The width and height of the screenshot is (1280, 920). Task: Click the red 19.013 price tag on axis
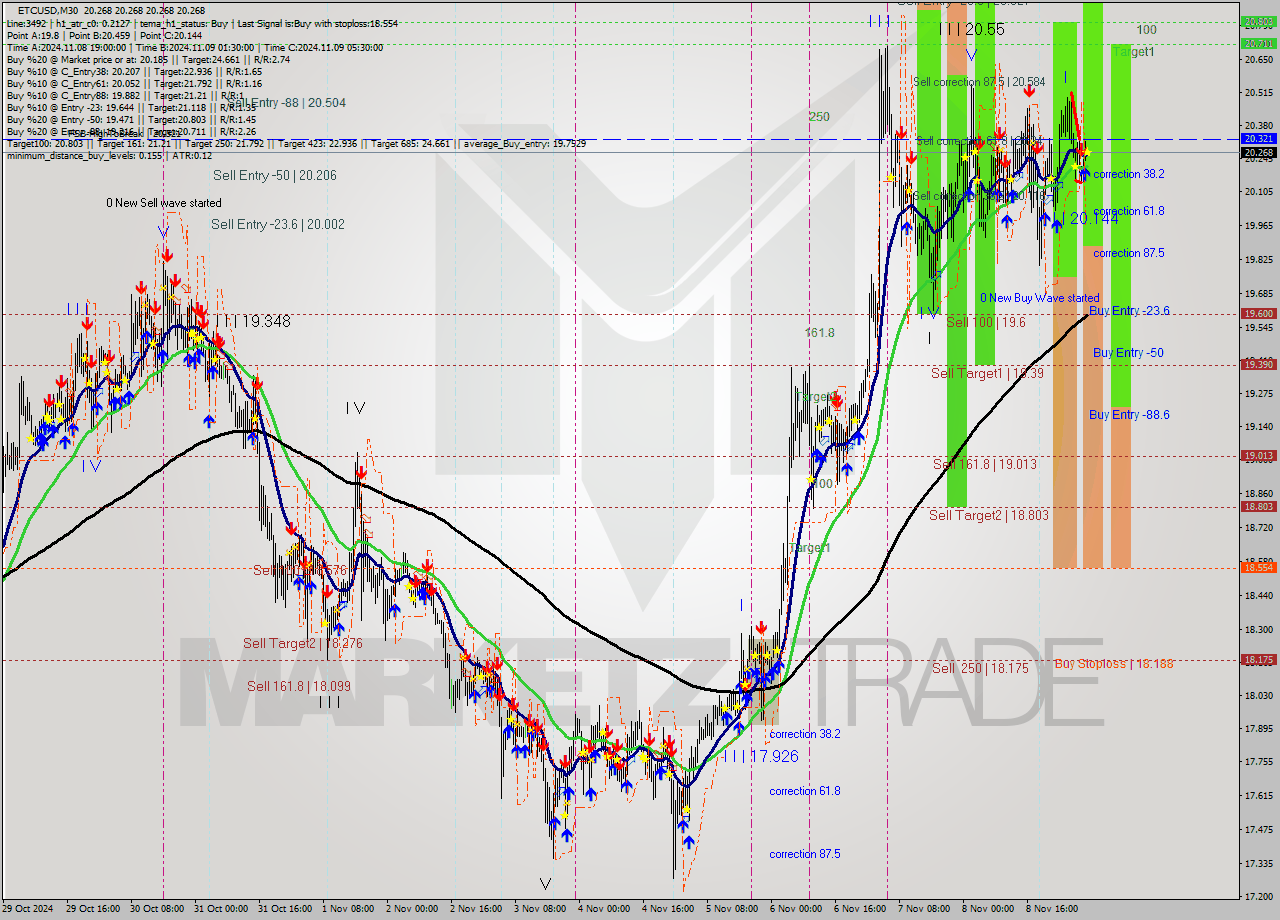[1258, 456]
